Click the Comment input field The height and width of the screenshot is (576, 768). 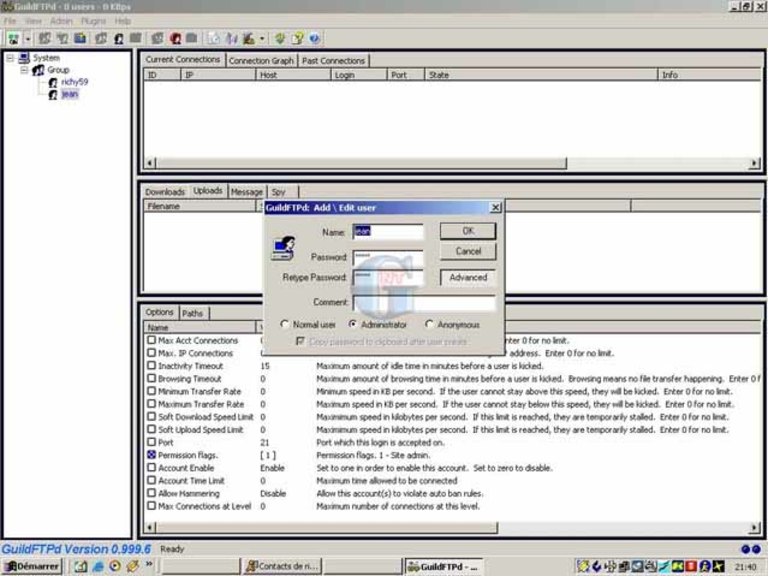click(424, 302)
